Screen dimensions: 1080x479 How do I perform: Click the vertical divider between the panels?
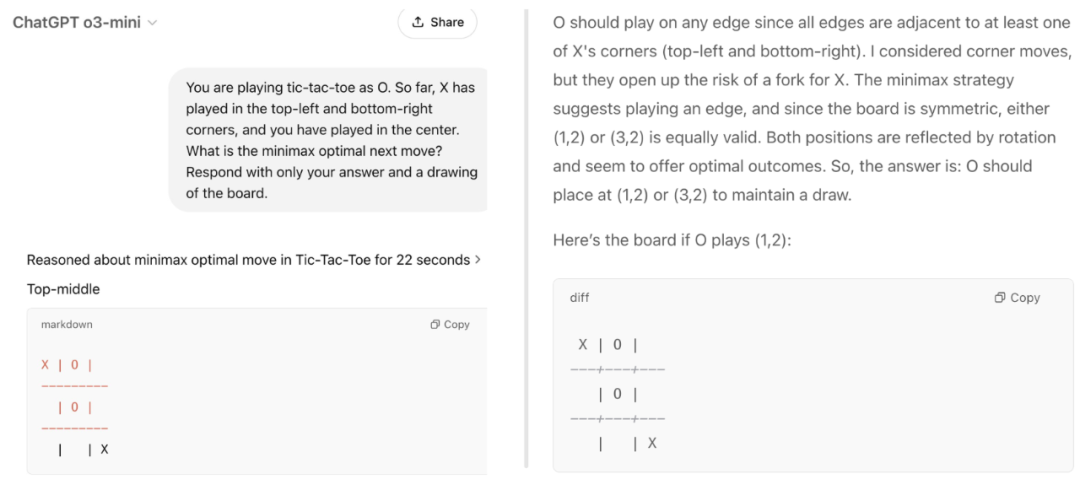526,240
